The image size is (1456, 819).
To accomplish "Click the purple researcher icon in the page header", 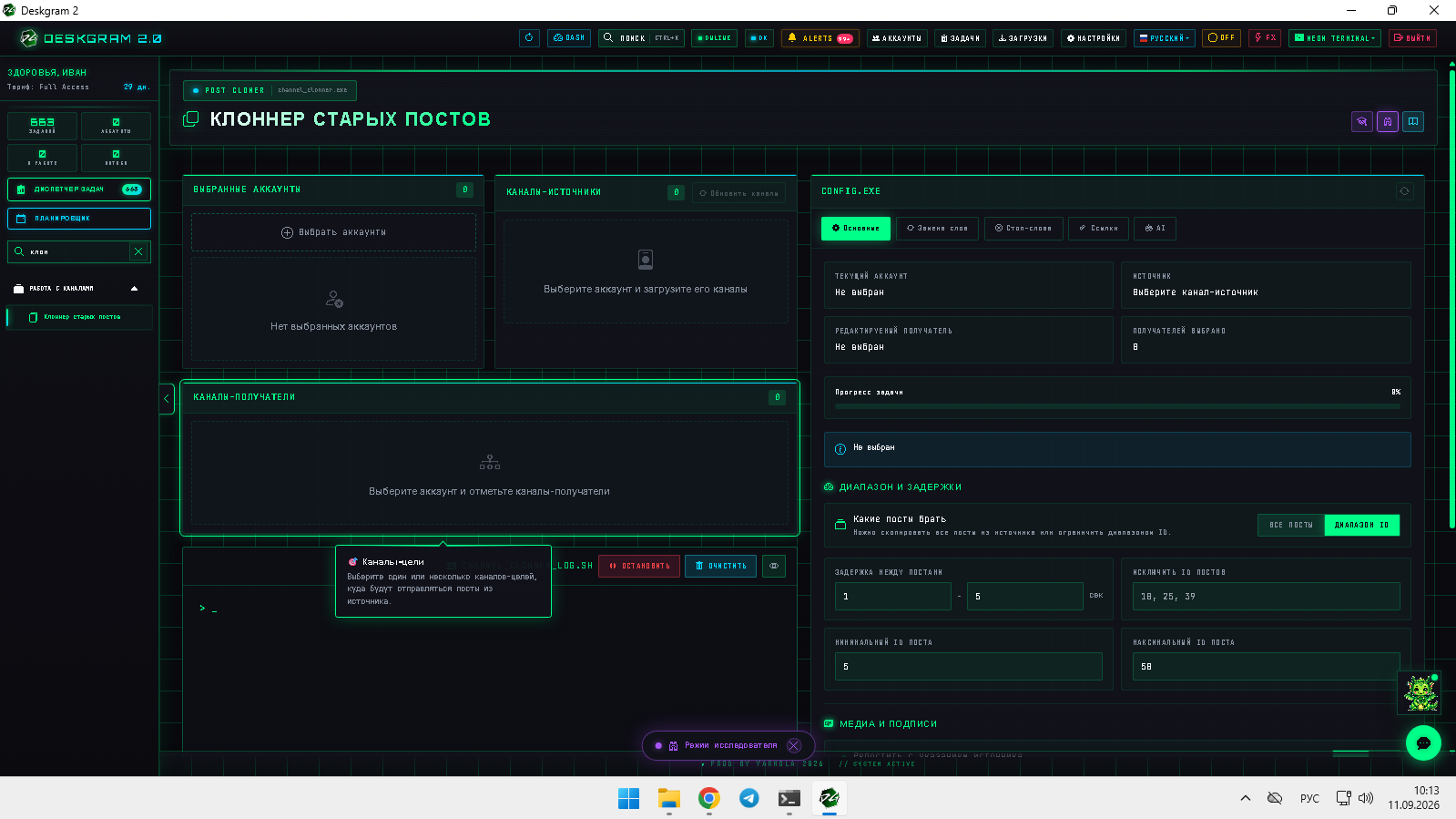I will (1388, 121).
